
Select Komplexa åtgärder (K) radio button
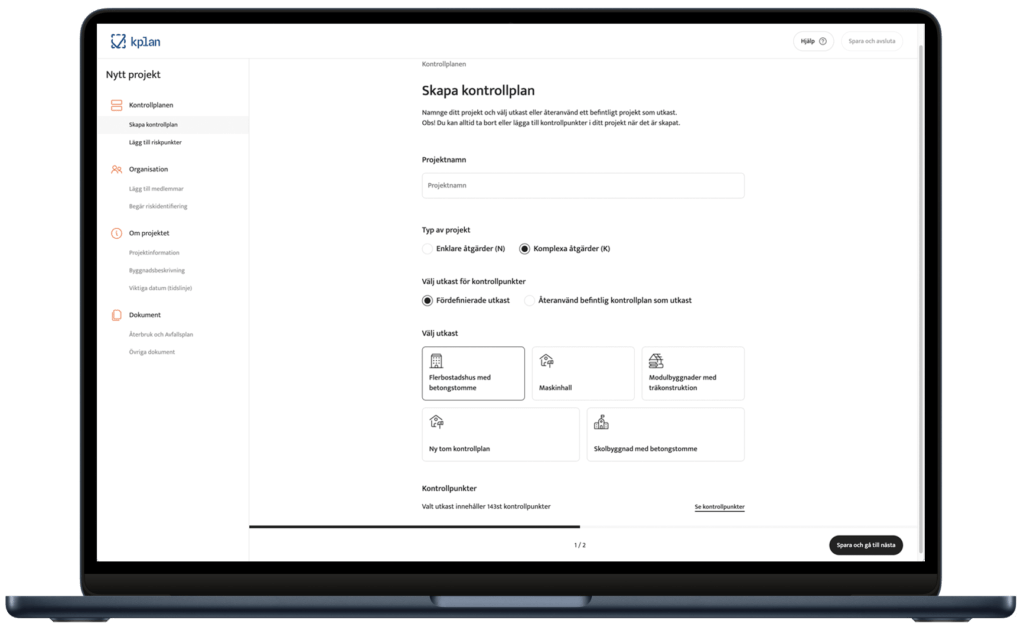click(525, 248)
